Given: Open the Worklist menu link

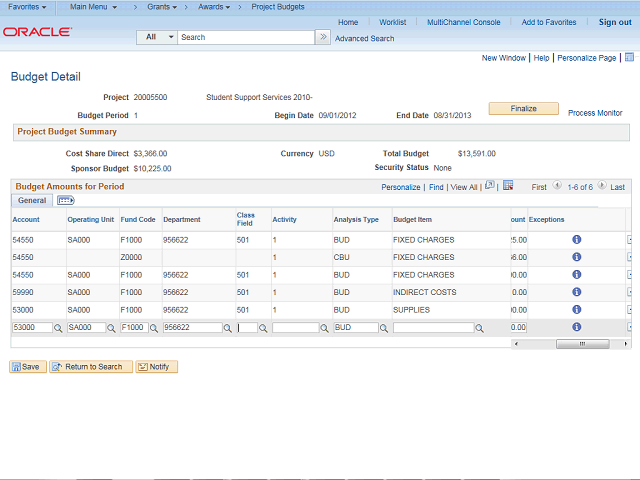Looking at the screenshot, I should pyautogui.click(x=392, y=22).
